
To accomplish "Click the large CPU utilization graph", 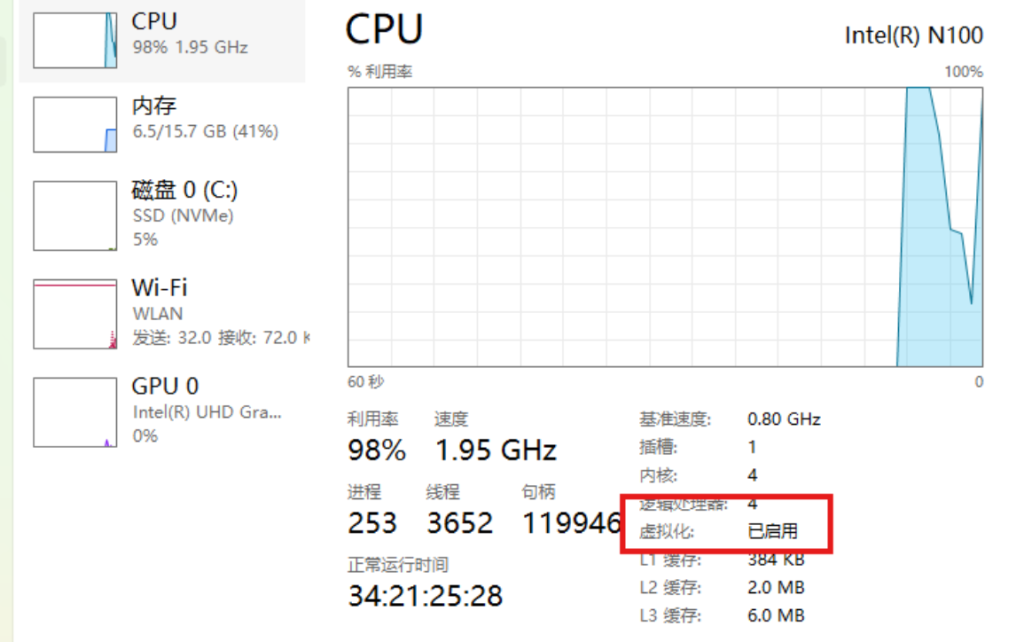I will pyautogui.click(x=665, y=227).
